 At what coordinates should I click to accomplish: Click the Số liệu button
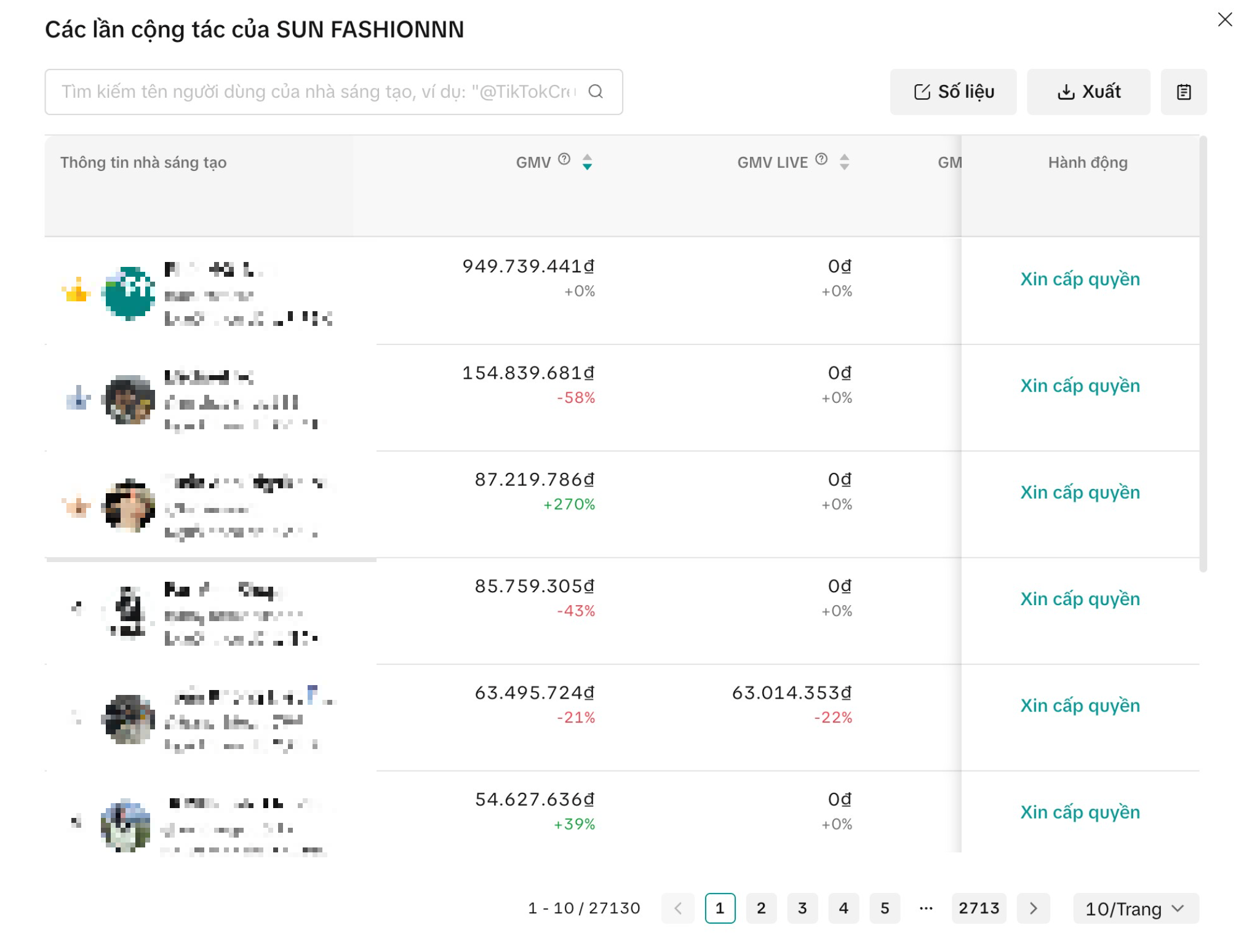953,92
